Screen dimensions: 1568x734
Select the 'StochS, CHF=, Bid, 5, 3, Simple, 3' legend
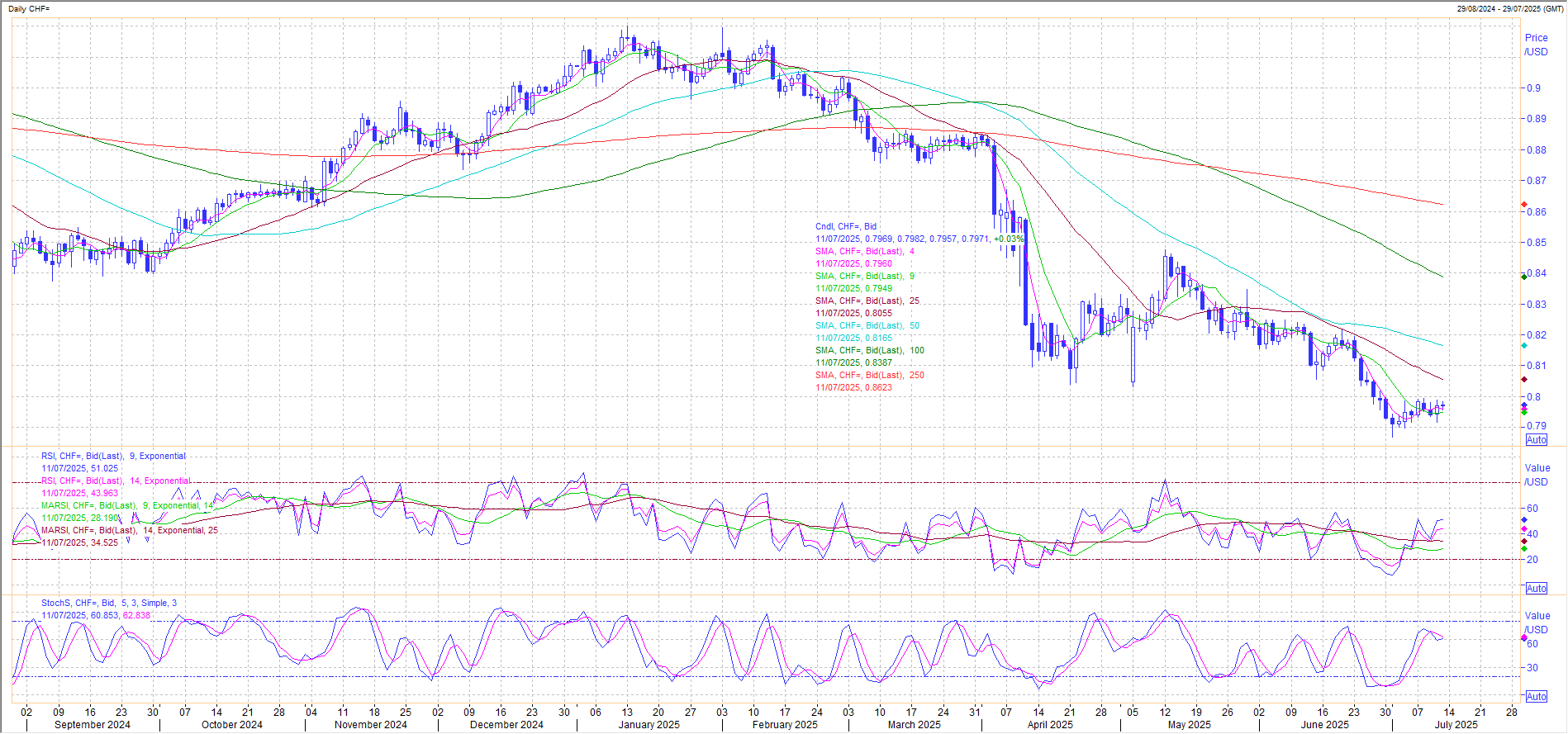click(x=109, y=603)
